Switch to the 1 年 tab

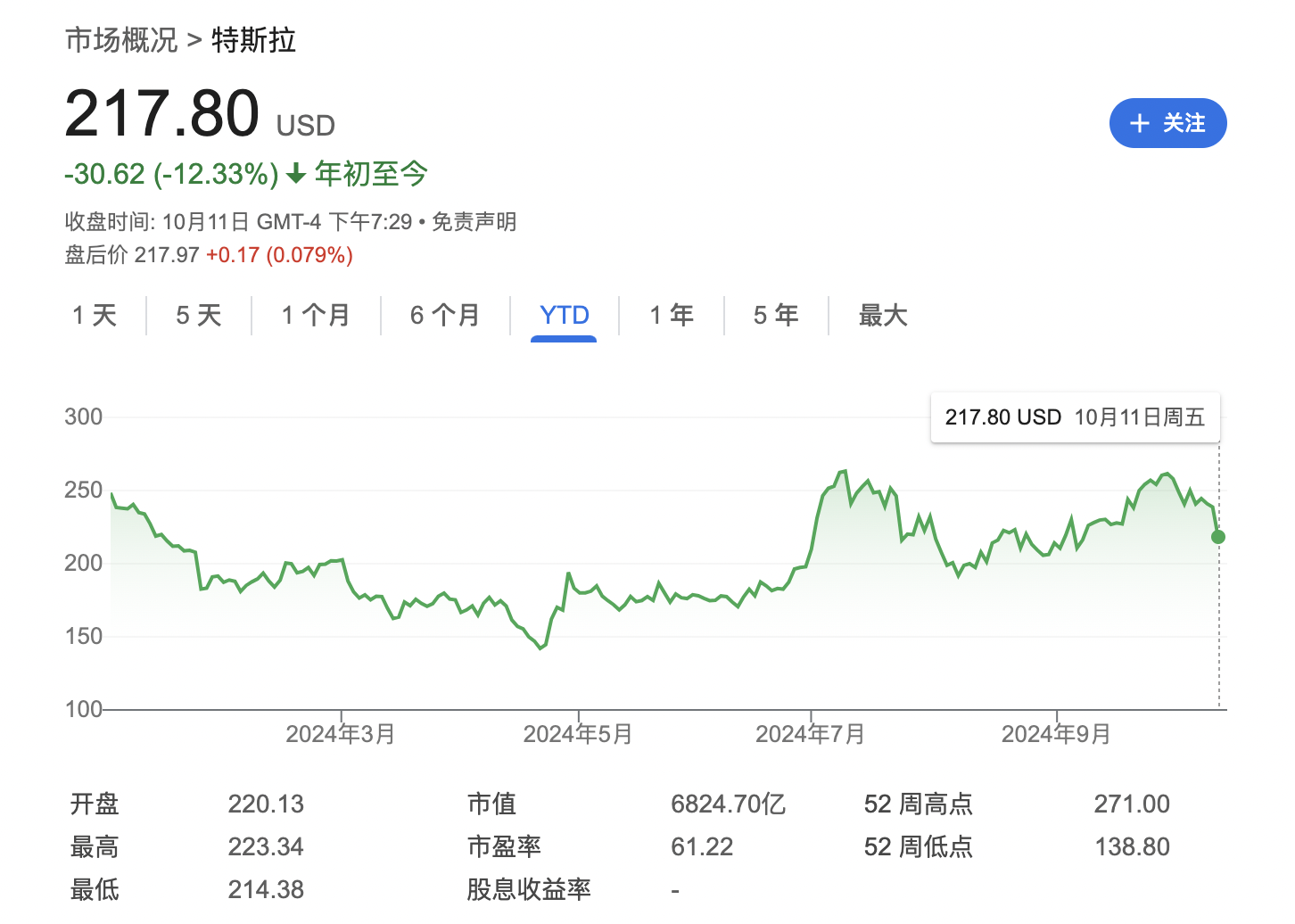(672, 315)
